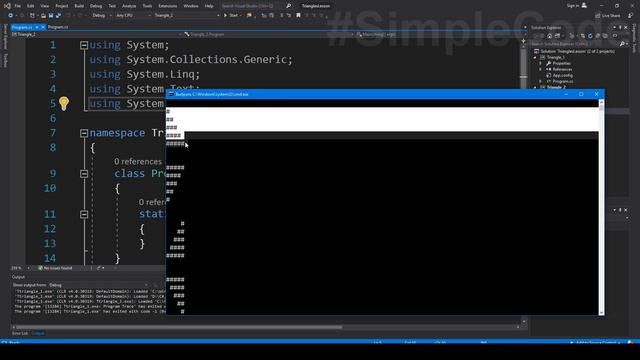Click the Solution Explorer home icon
Screen dimensions: 640x360
coord(549,36)
